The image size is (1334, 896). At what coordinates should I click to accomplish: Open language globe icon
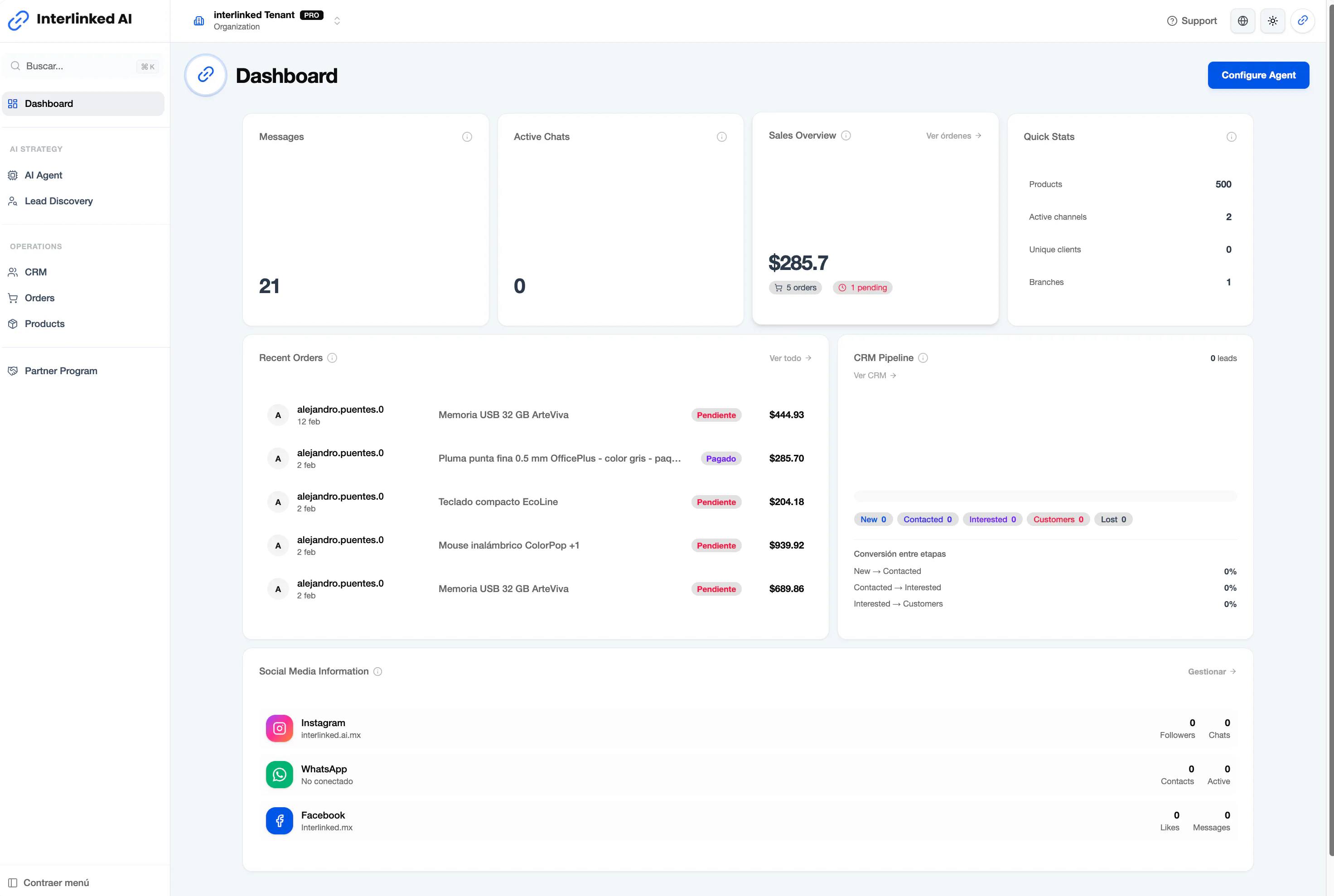click(1242, 20)
